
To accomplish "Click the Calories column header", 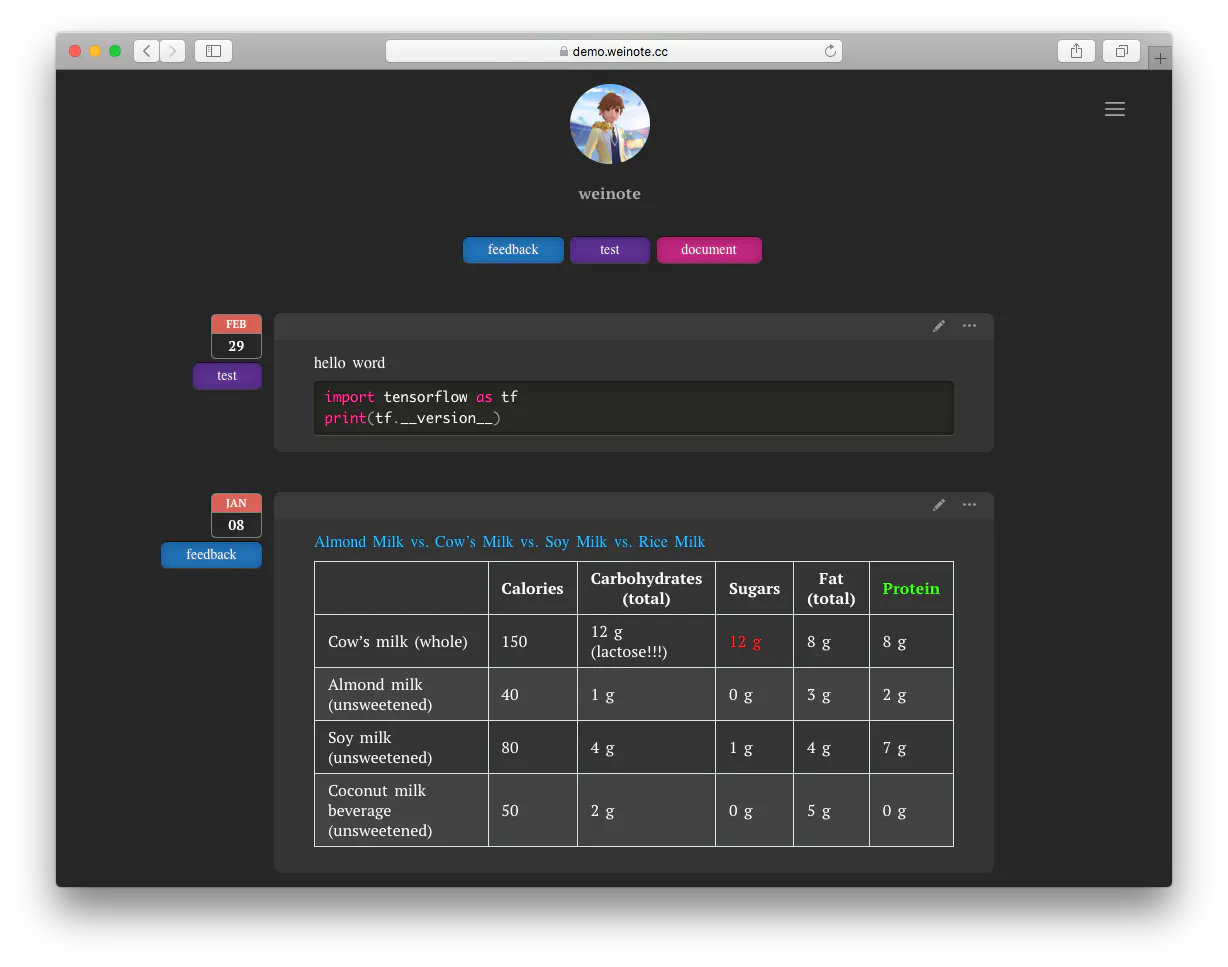I will pyautogui.click(x=532, y=588).
